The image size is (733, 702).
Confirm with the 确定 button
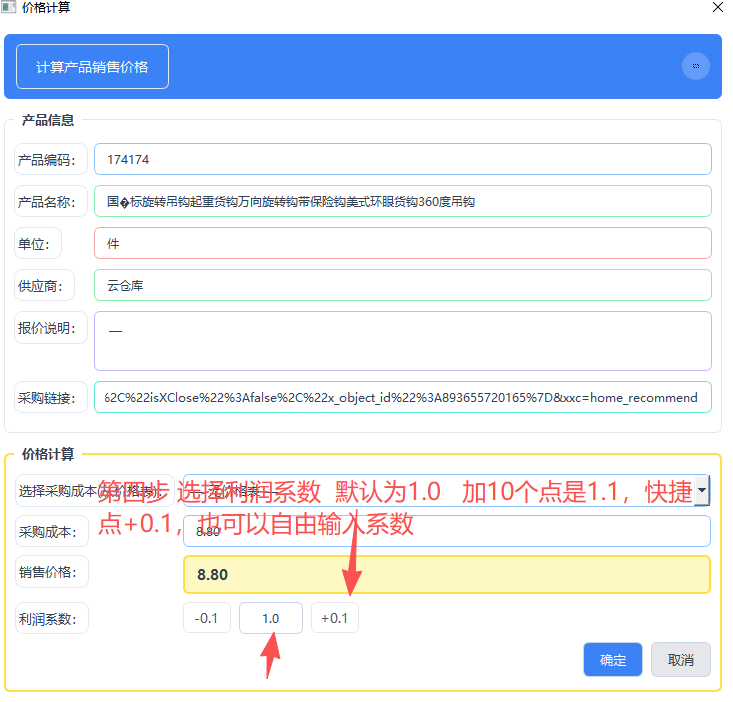612,659
